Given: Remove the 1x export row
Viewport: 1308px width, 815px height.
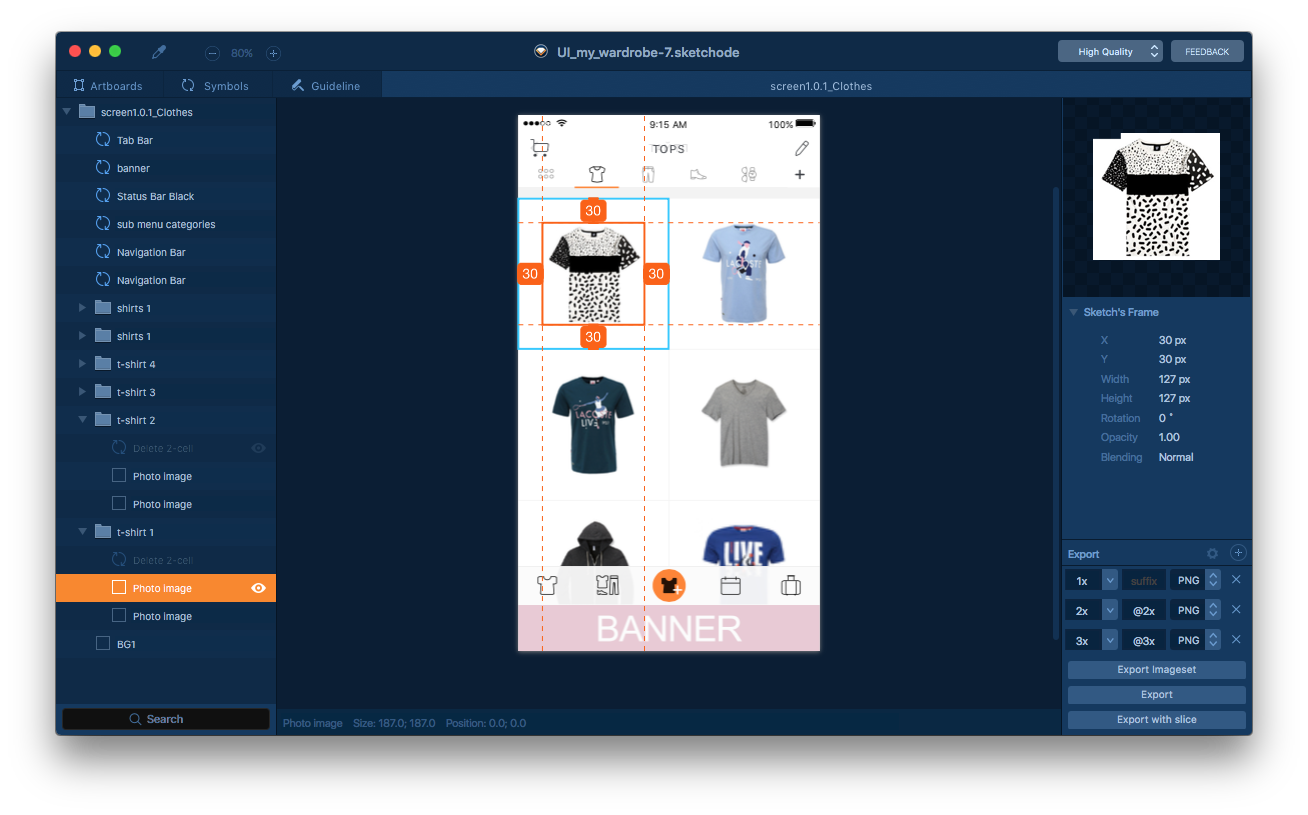Looking at the screenshot, I should coord(1236,580).
